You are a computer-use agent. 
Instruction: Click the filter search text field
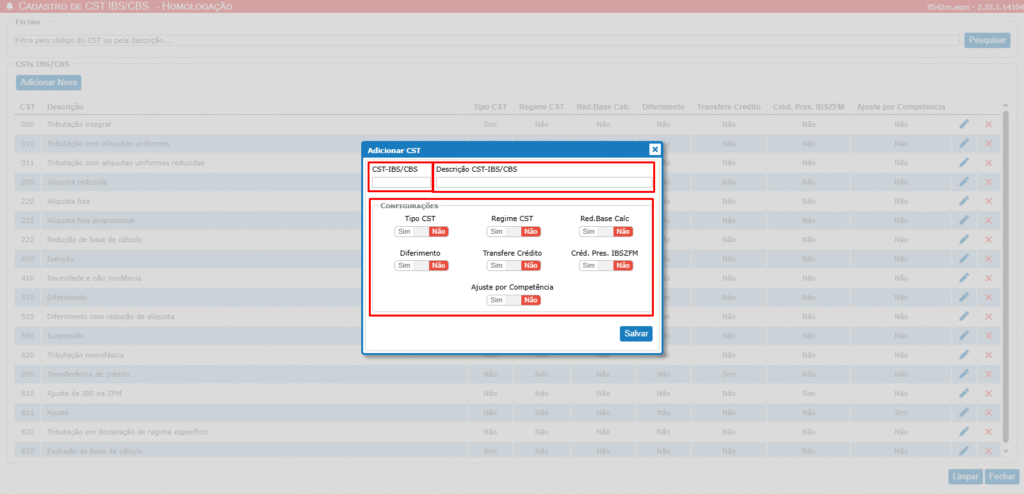click(x=485, y=40)
